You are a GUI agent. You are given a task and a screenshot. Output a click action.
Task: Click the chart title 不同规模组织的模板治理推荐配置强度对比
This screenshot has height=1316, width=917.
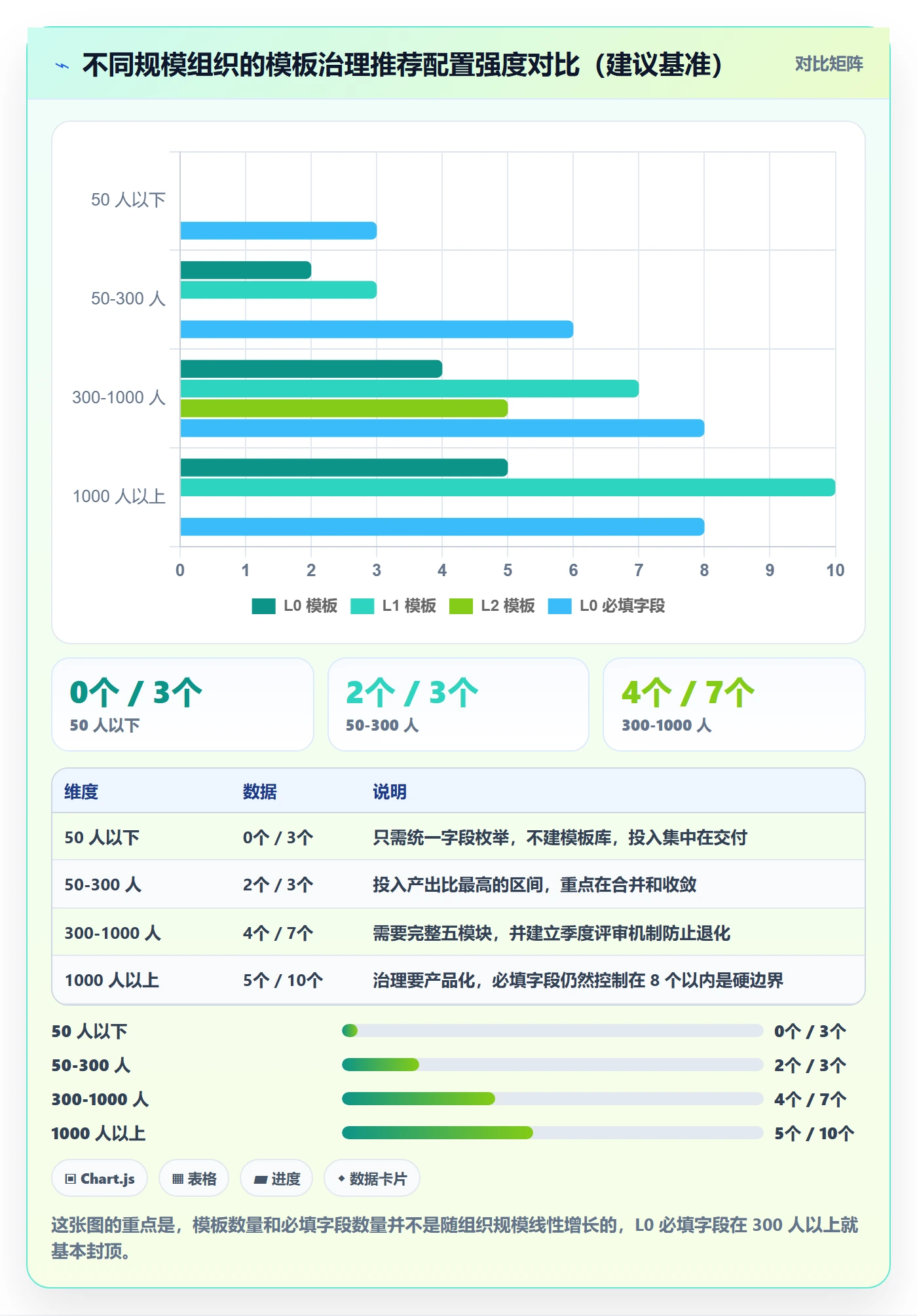pyautogui.click(x=331, y=65)
